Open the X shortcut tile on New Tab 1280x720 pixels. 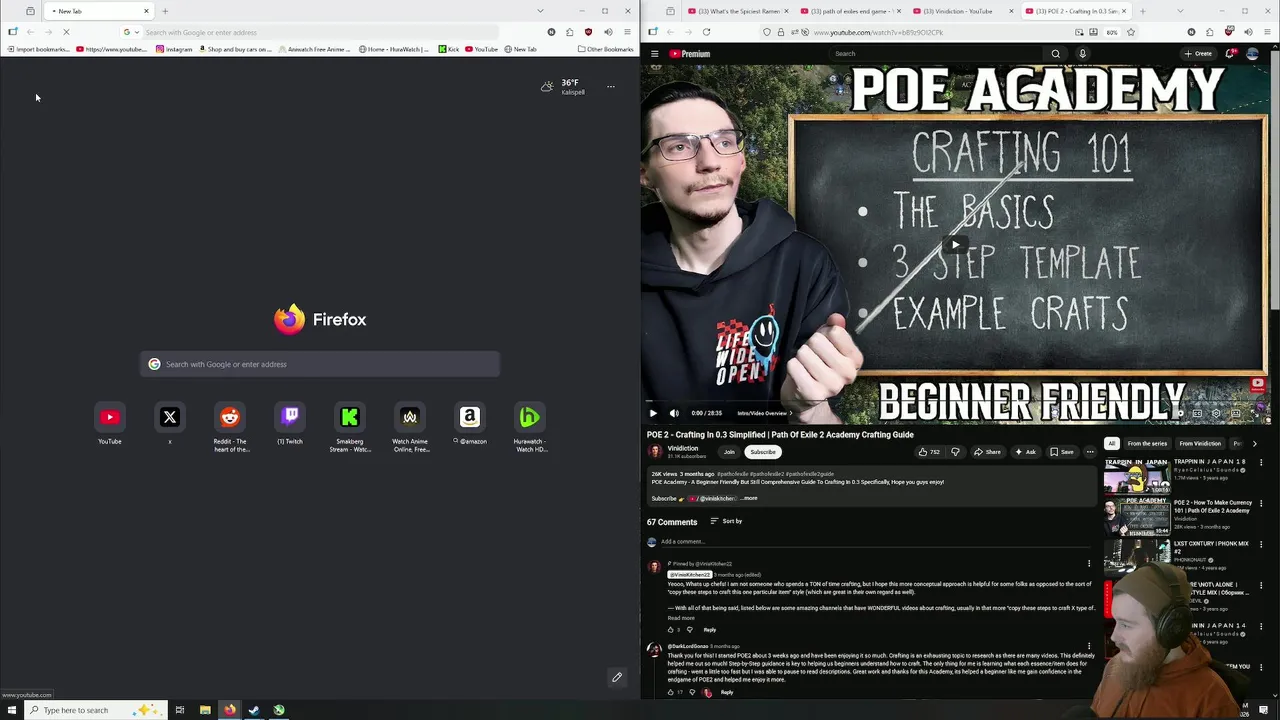click(x=170, y=417)
